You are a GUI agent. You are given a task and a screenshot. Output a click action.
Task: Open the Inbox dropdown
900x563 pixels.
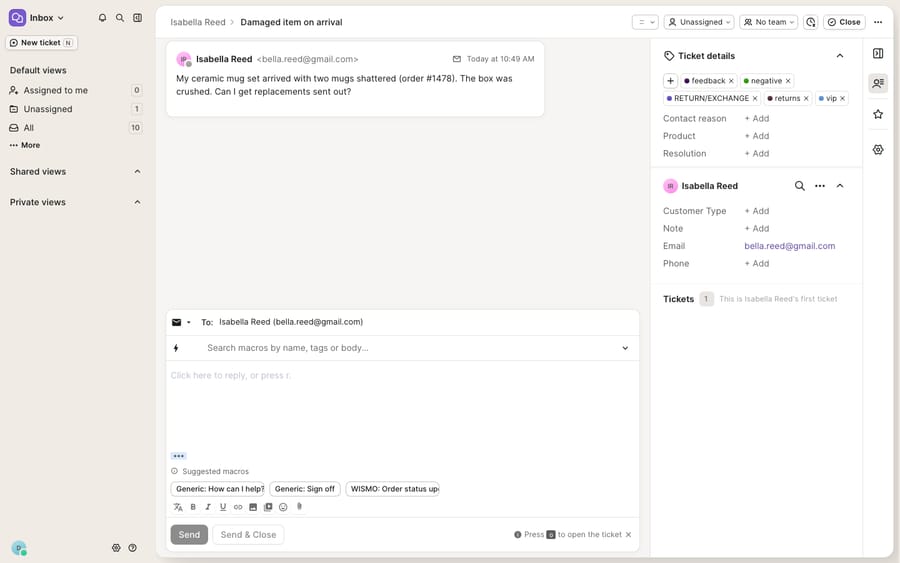(x=46, y=18)
